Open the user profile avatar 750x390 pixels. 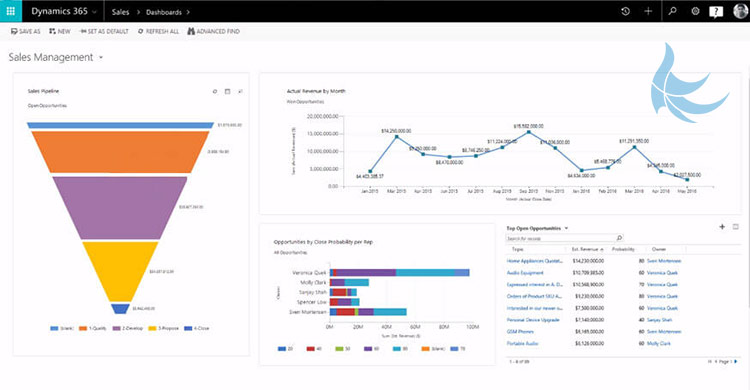coord(740,11)
